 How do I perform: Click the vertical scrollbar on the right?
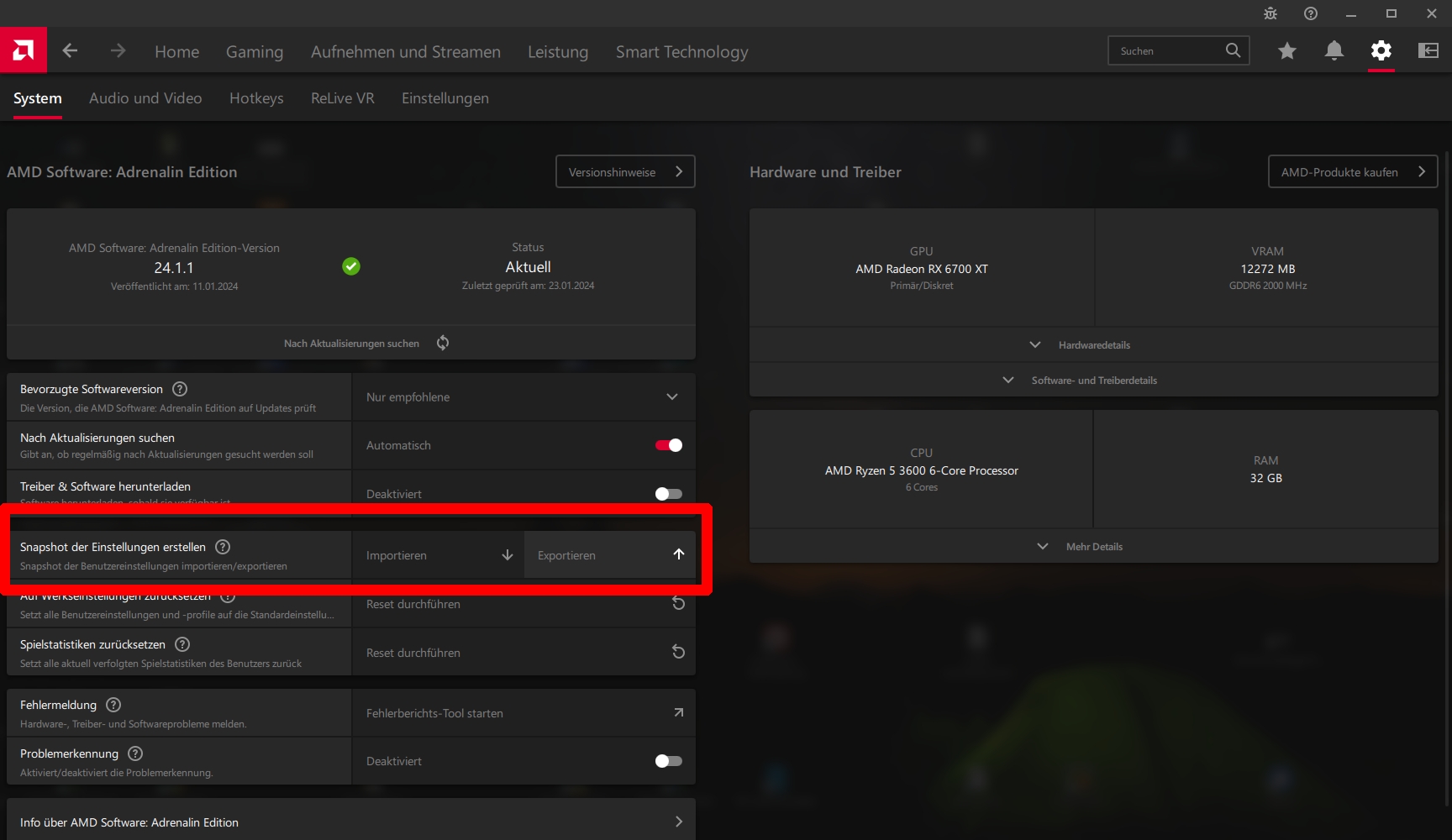click(1447, 479)
